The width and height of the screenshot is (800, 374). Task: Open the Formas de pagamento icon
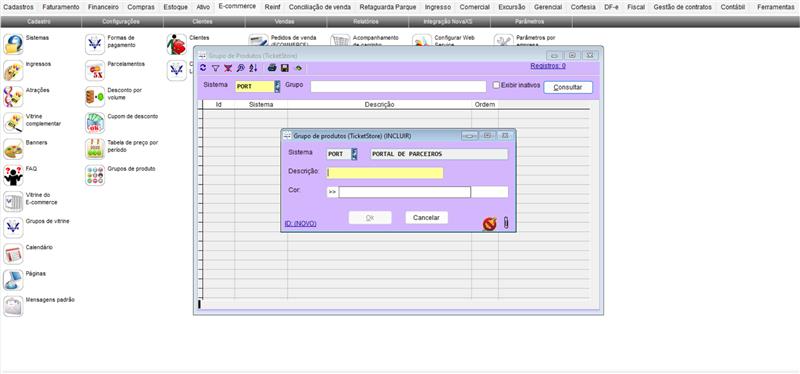click(95, 44)
